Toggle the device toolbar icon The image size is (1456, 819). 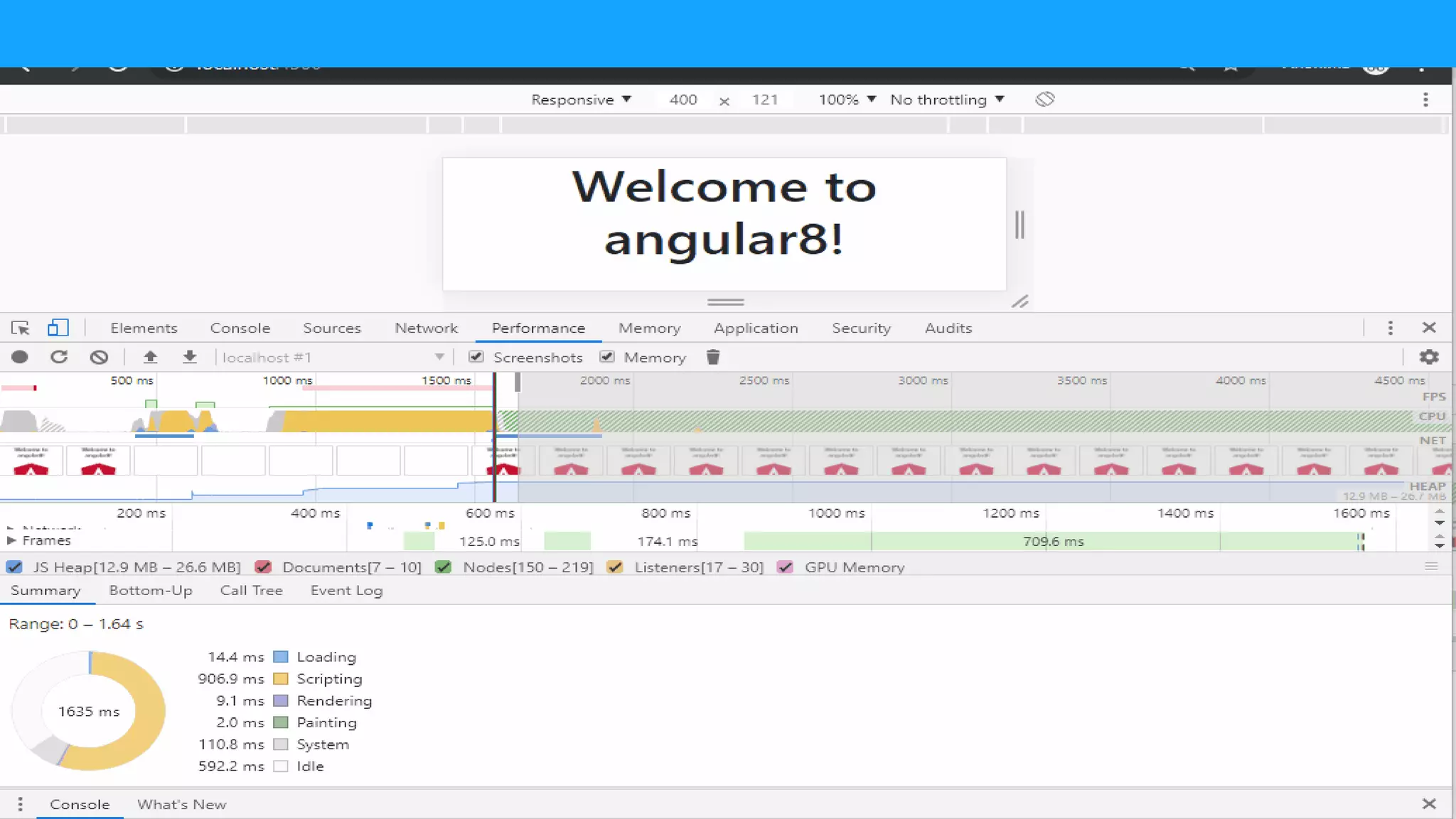[58, 328]
